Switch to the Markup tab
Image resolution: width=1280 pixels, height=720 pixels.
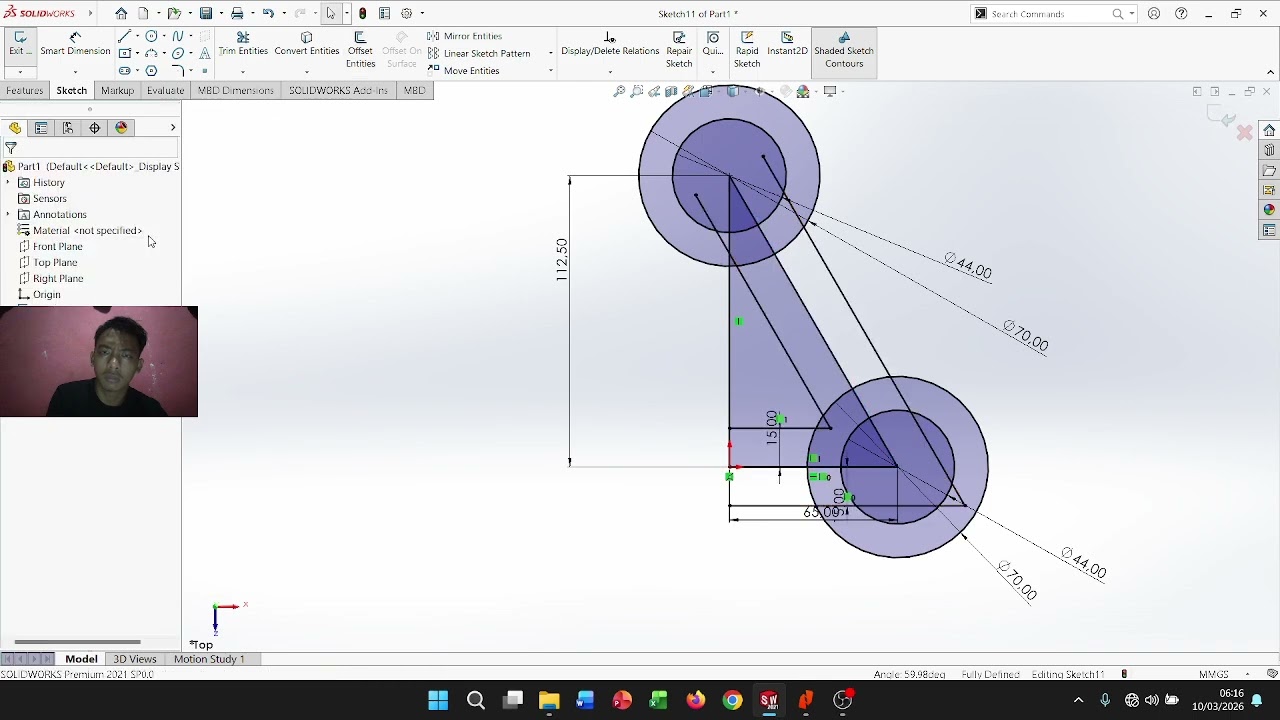(117, 90)
